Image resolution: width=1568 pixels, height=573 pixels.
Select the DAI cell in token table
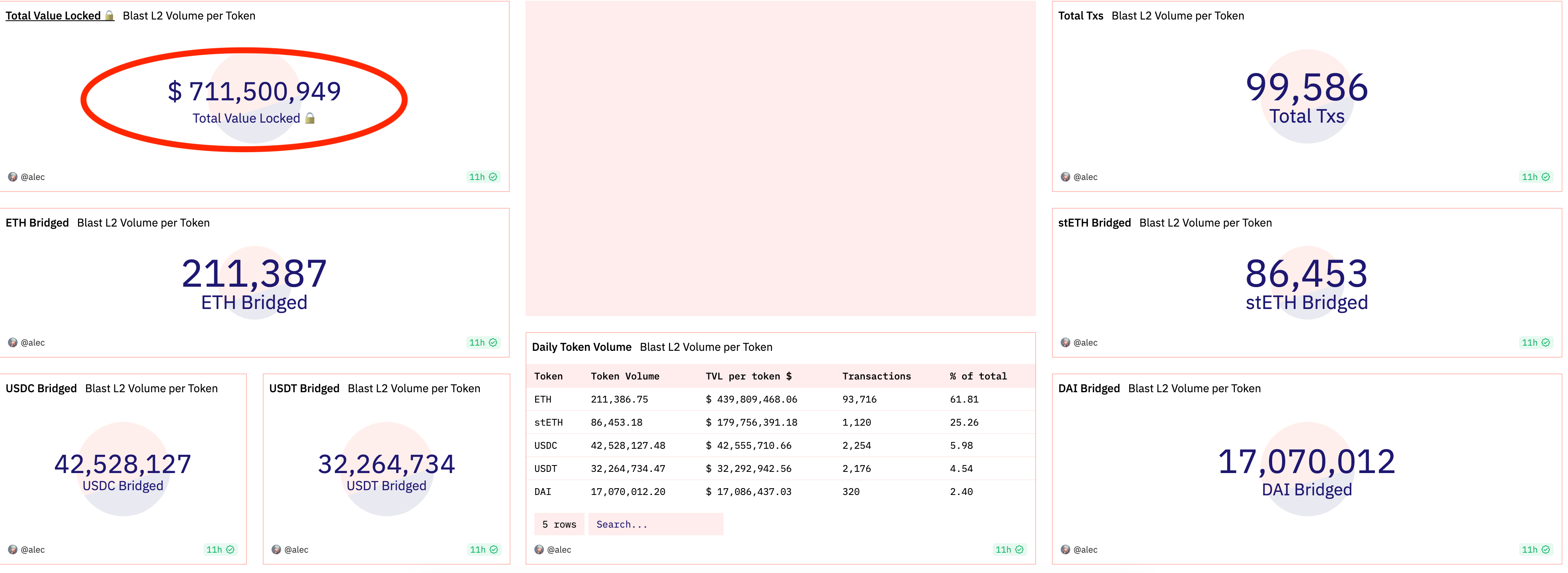click(x=543, y=492)
